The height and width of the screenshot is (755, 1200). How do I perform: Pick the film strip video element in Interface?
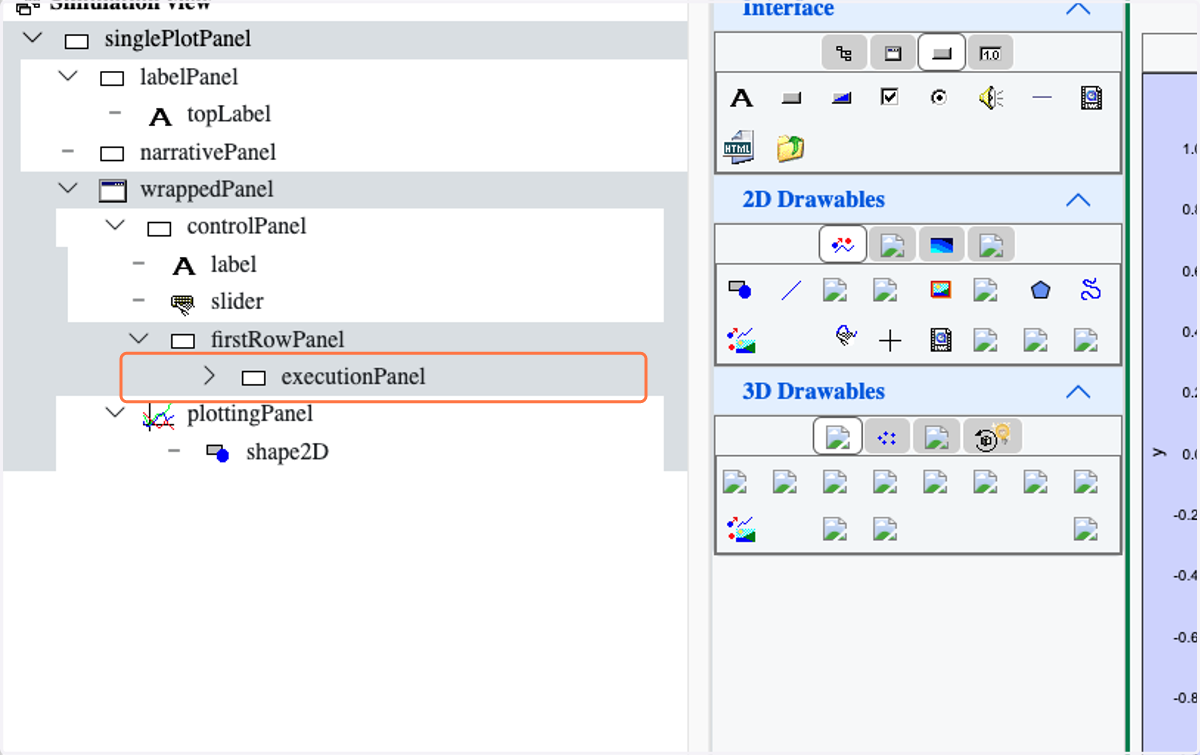coord(1091,98)
